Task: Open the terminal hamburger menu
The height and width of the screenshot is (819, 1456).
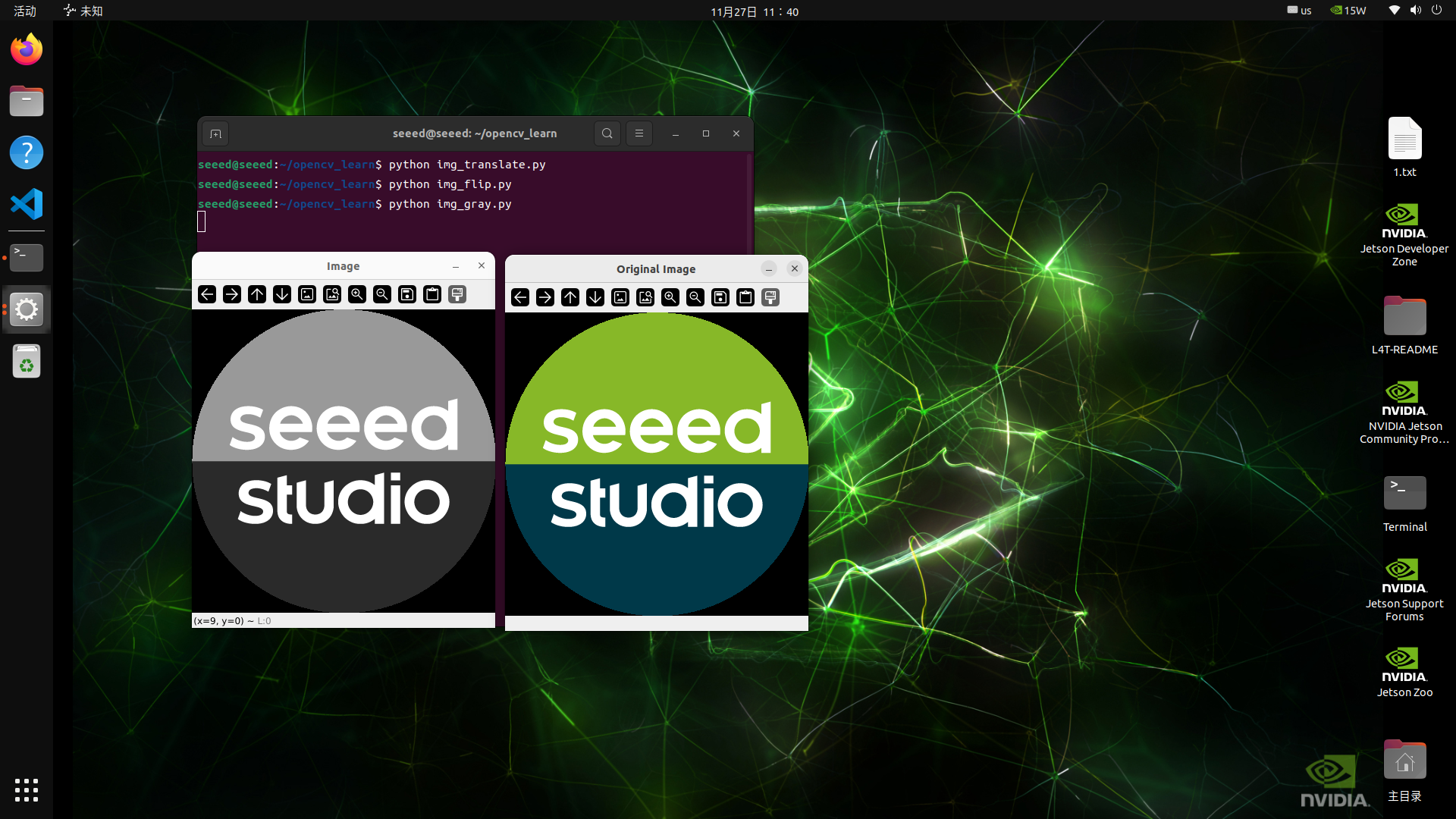Action: 639,133
